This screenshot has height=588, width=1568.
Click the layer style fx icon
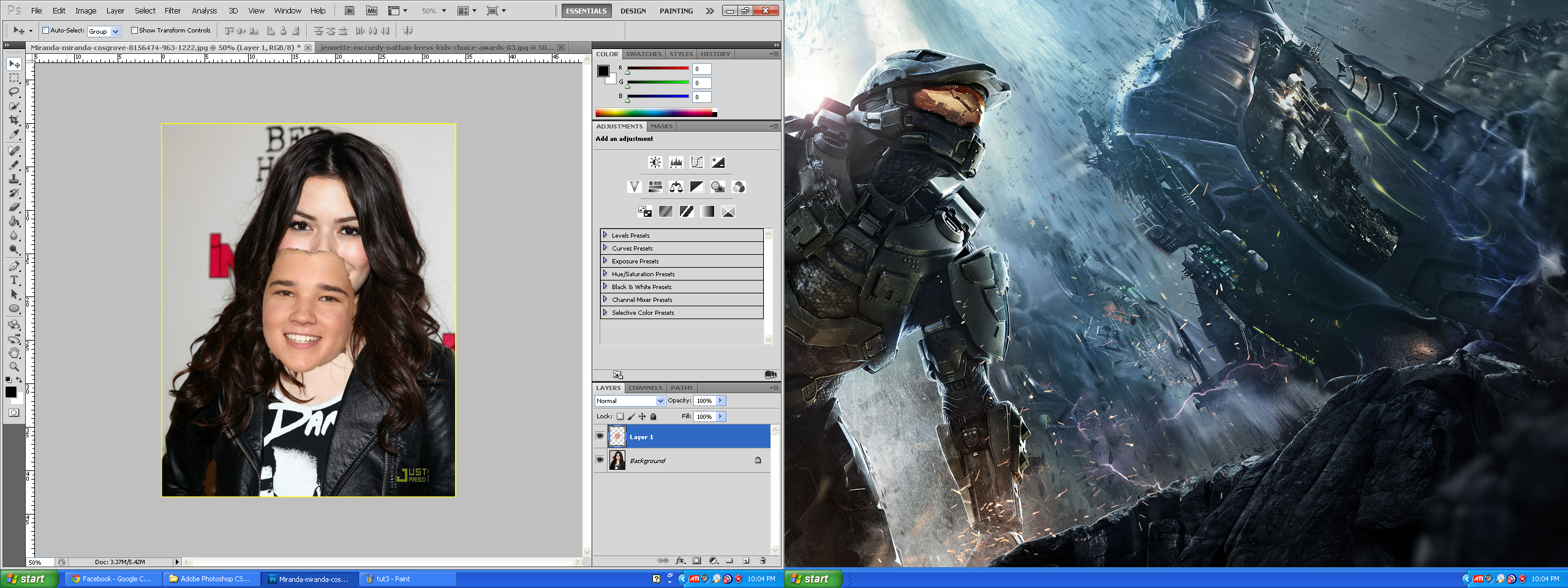(680, 560)
